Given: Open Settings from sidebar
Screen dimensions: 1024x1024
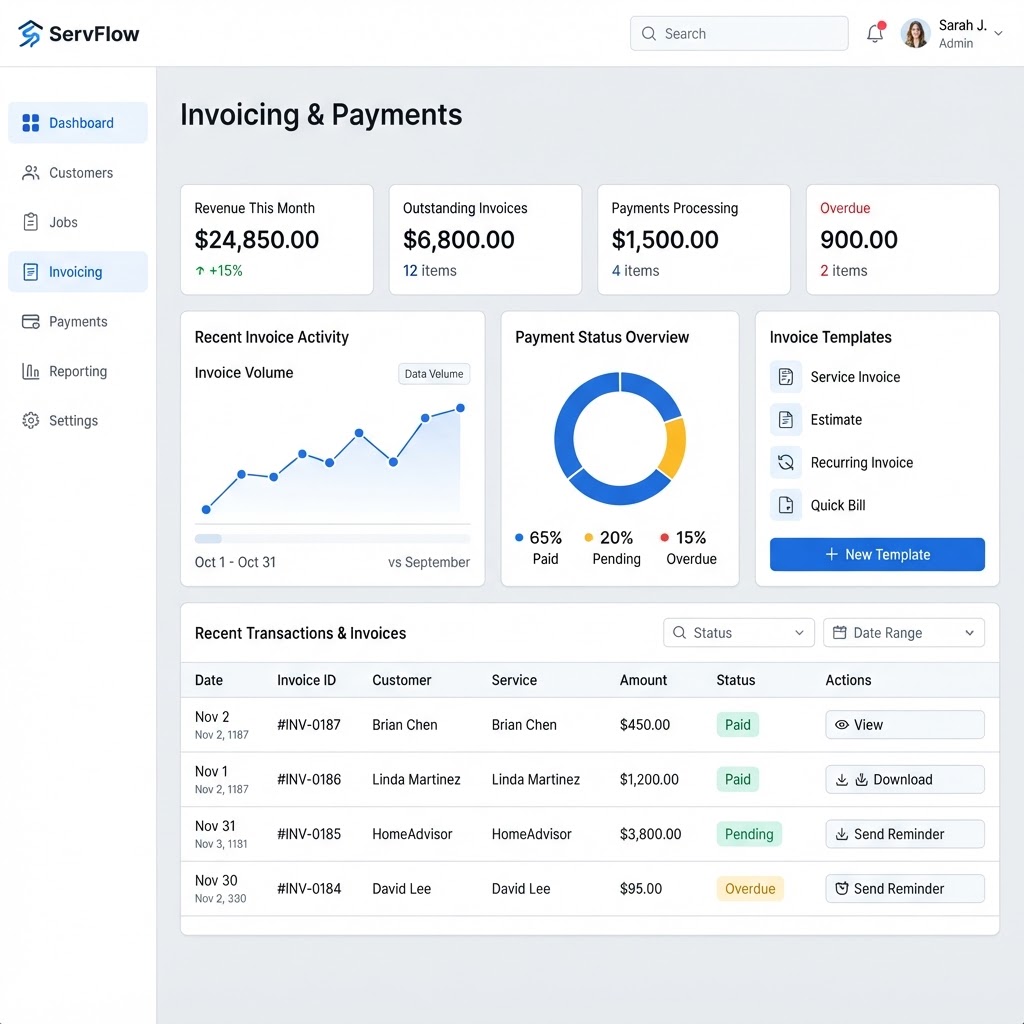Looking at the screenshot, I should click(x=78, y=421).
